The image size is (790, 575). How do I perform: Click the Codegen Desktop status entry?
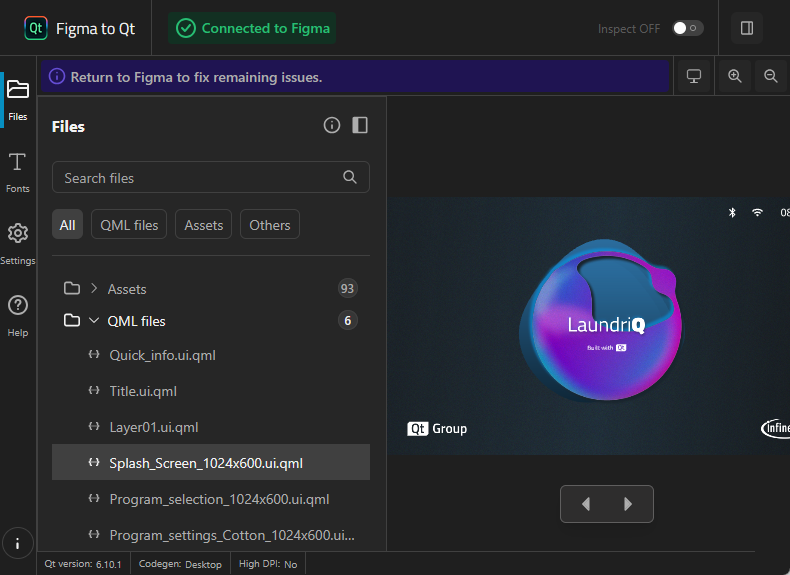(x=180, y=564)
